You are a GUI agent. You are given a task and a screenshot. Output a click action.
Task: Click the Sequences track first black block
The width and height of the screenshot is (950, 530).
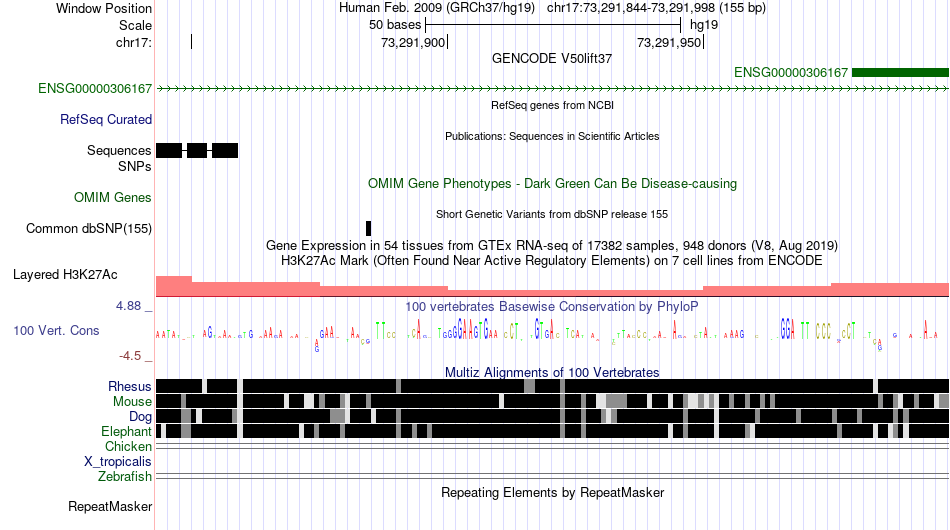click(169, 150)
